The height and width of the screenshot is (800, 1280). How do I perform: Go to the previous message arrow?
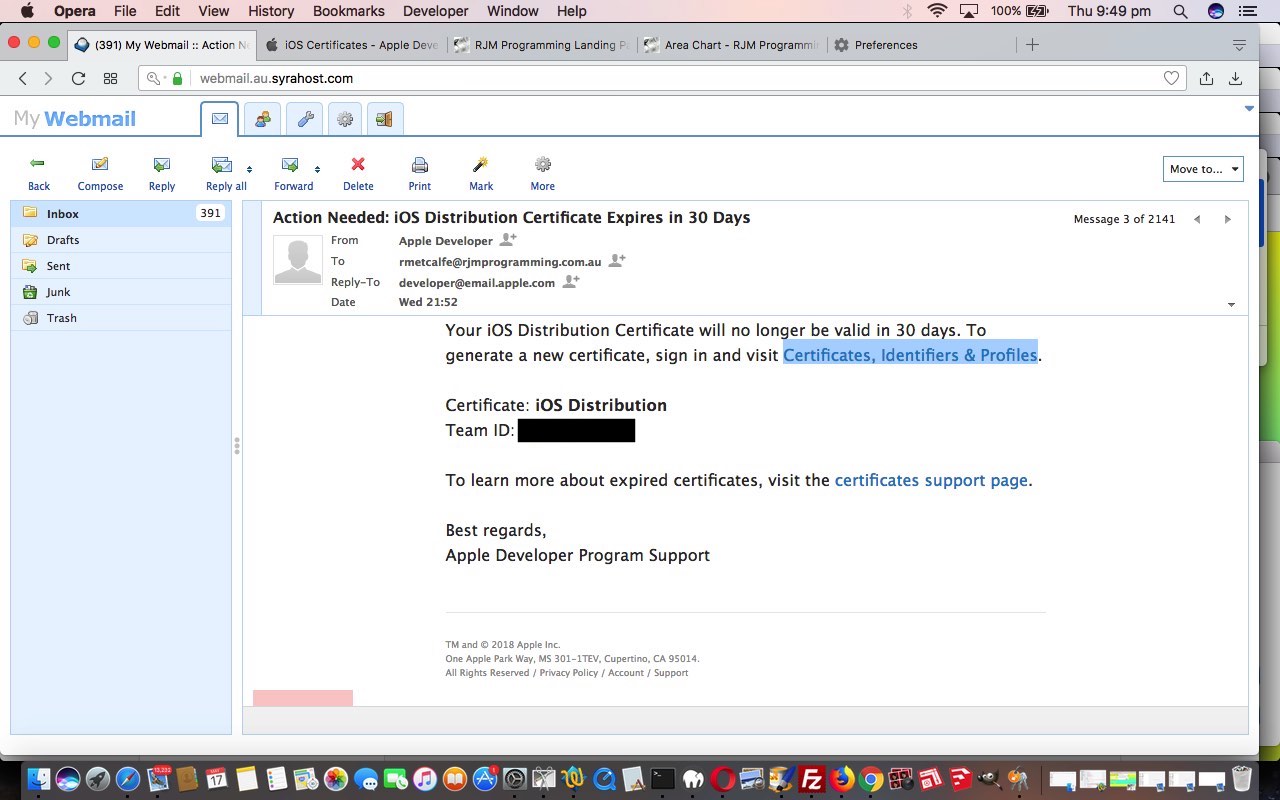coord(1197,219)
